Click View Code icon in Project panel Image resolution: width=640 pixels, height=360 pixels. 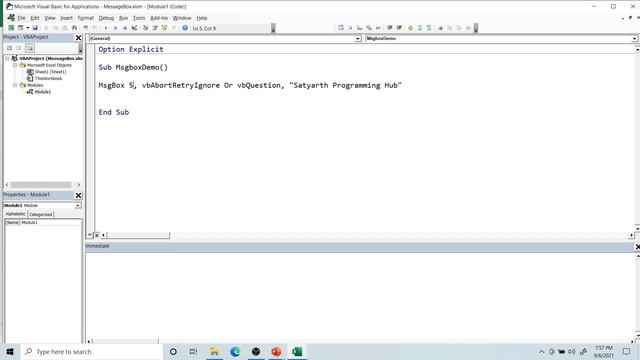(9, 48)
